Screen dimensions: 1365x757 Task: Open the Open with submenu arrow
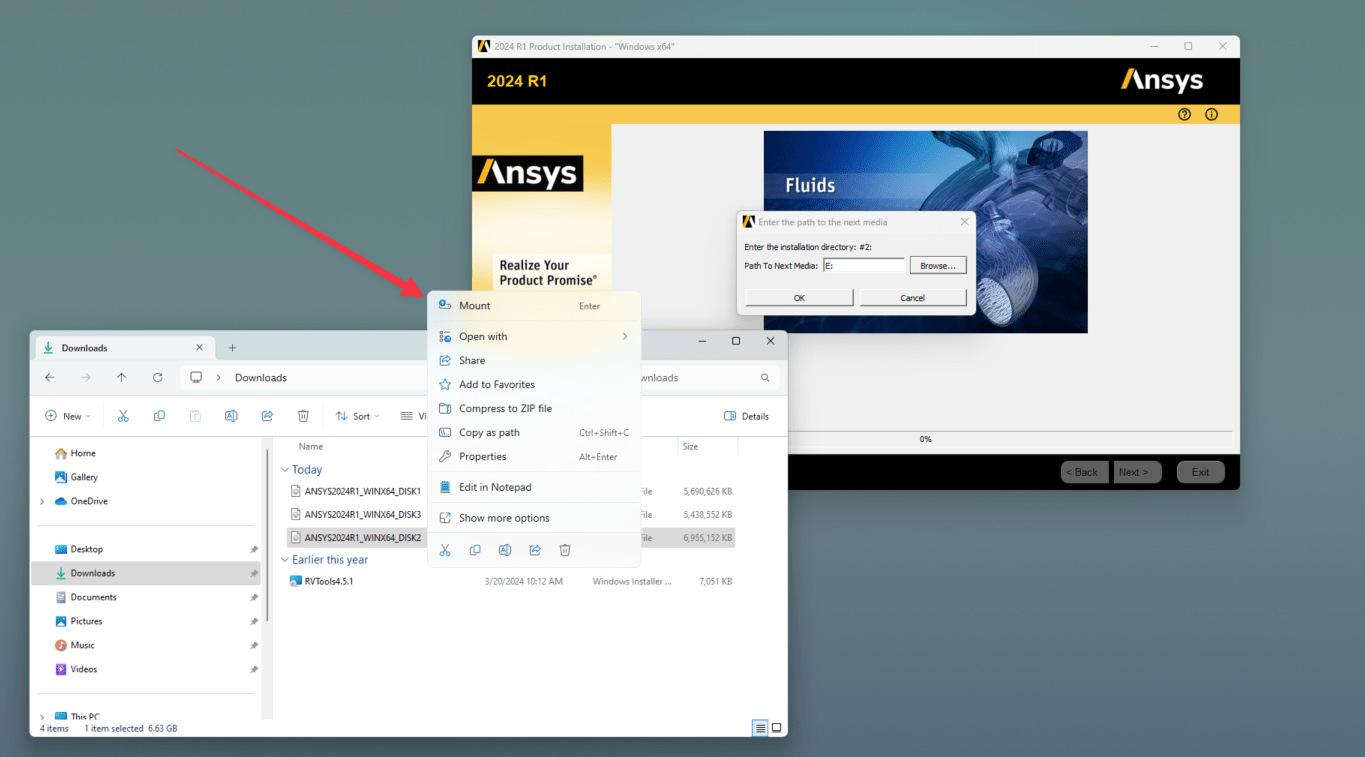tap(625, 336)
